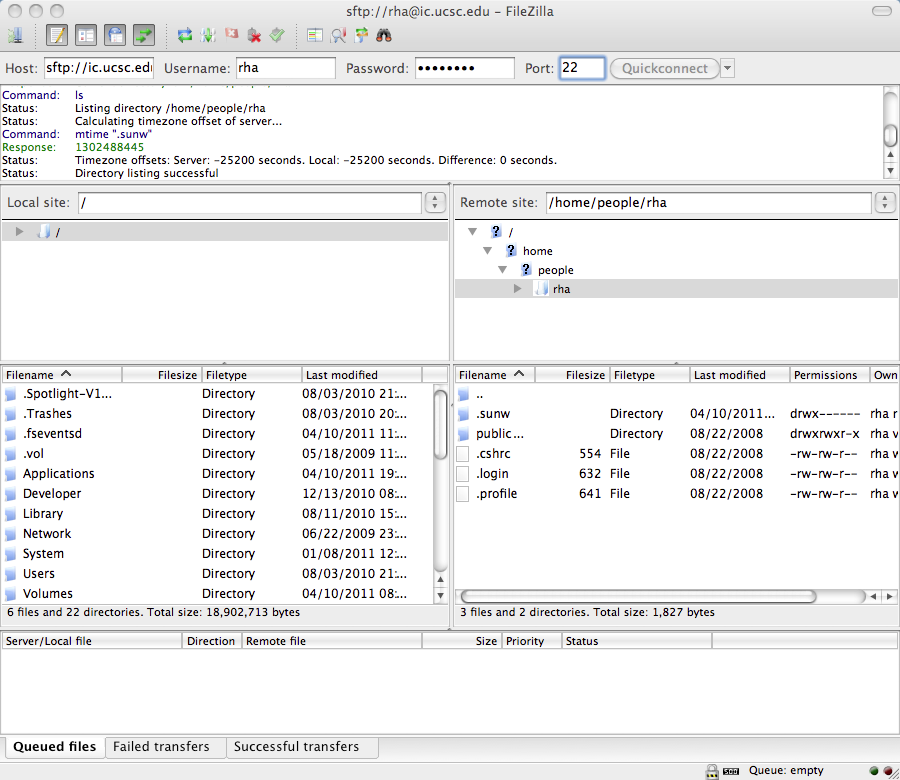Image resolution: width=900 pixels, height=780 pixels.
Task: Click the .sunw folder icon
Action: pos(464,414)
